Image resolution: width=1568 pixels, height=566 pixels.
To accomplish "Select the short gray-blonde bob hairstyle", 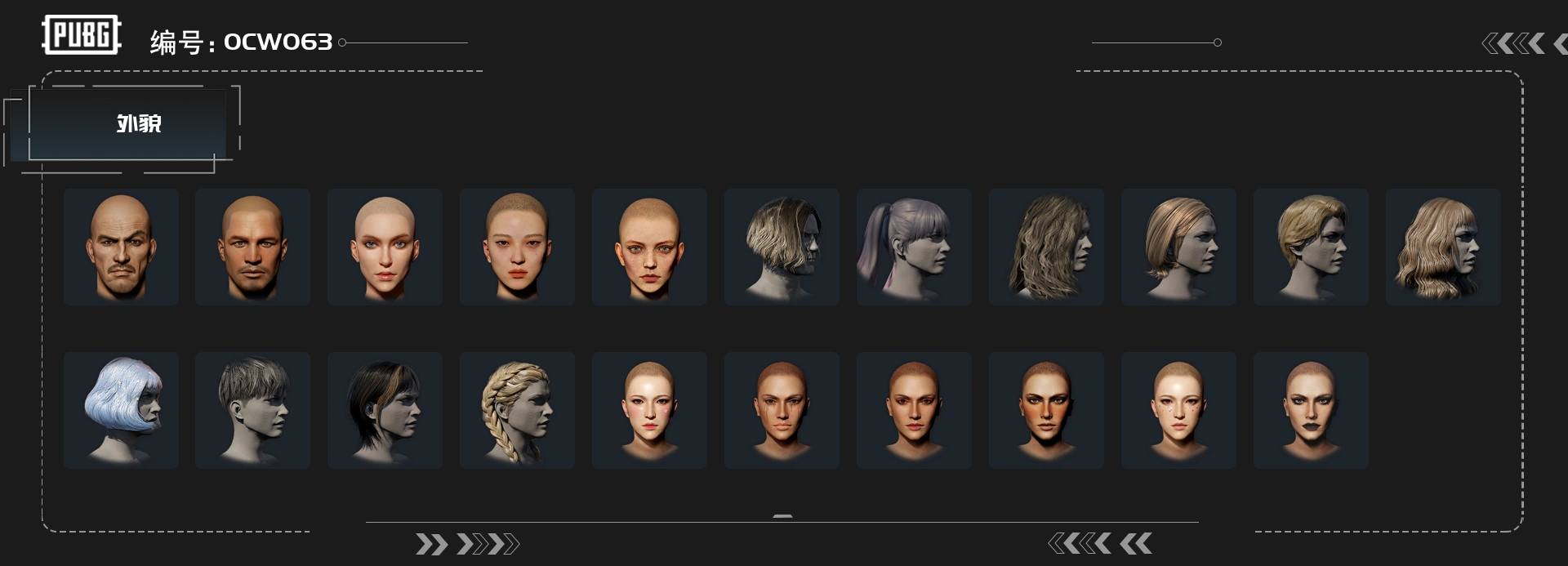I will pos(782,247).
